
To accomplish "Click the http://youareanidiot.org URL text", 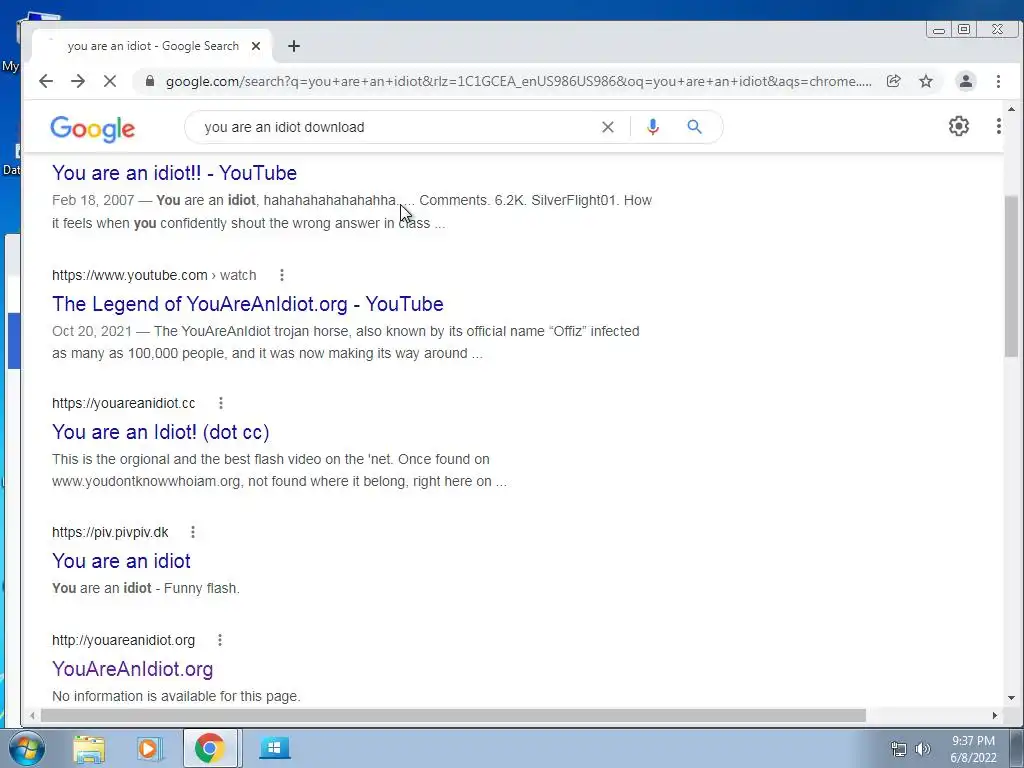I will [123, 640].
